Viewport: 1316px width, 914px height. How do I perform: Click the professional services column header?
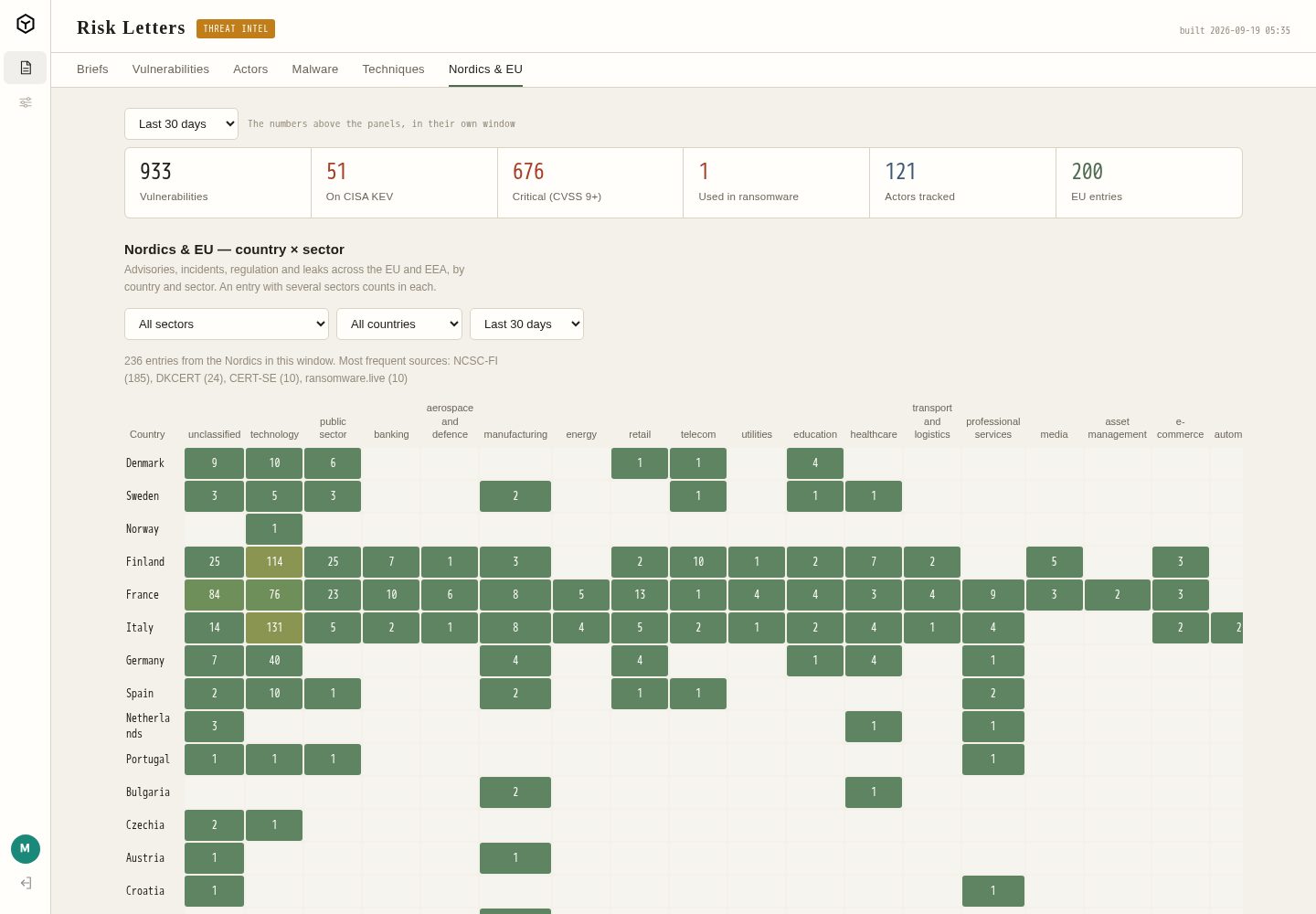click(993, 428)
